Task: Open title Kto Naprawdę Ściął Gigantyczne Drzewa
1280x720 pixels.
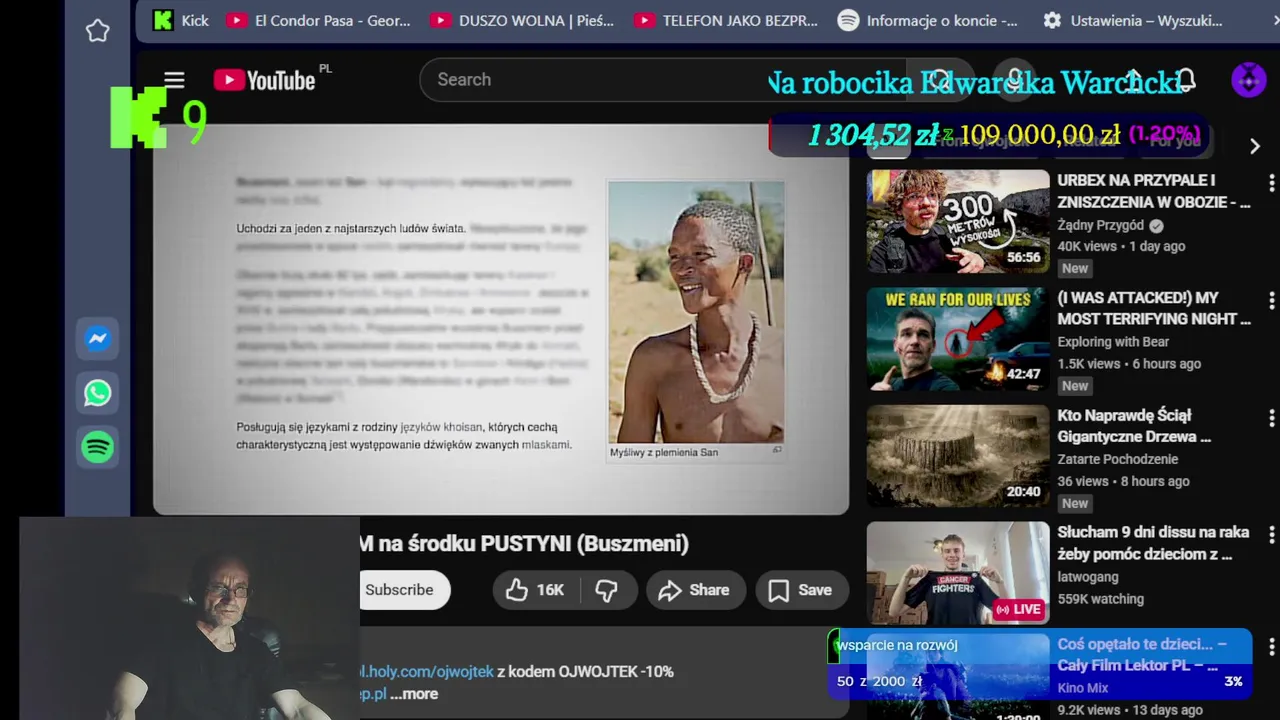Action: click(x=1135, y=426)
